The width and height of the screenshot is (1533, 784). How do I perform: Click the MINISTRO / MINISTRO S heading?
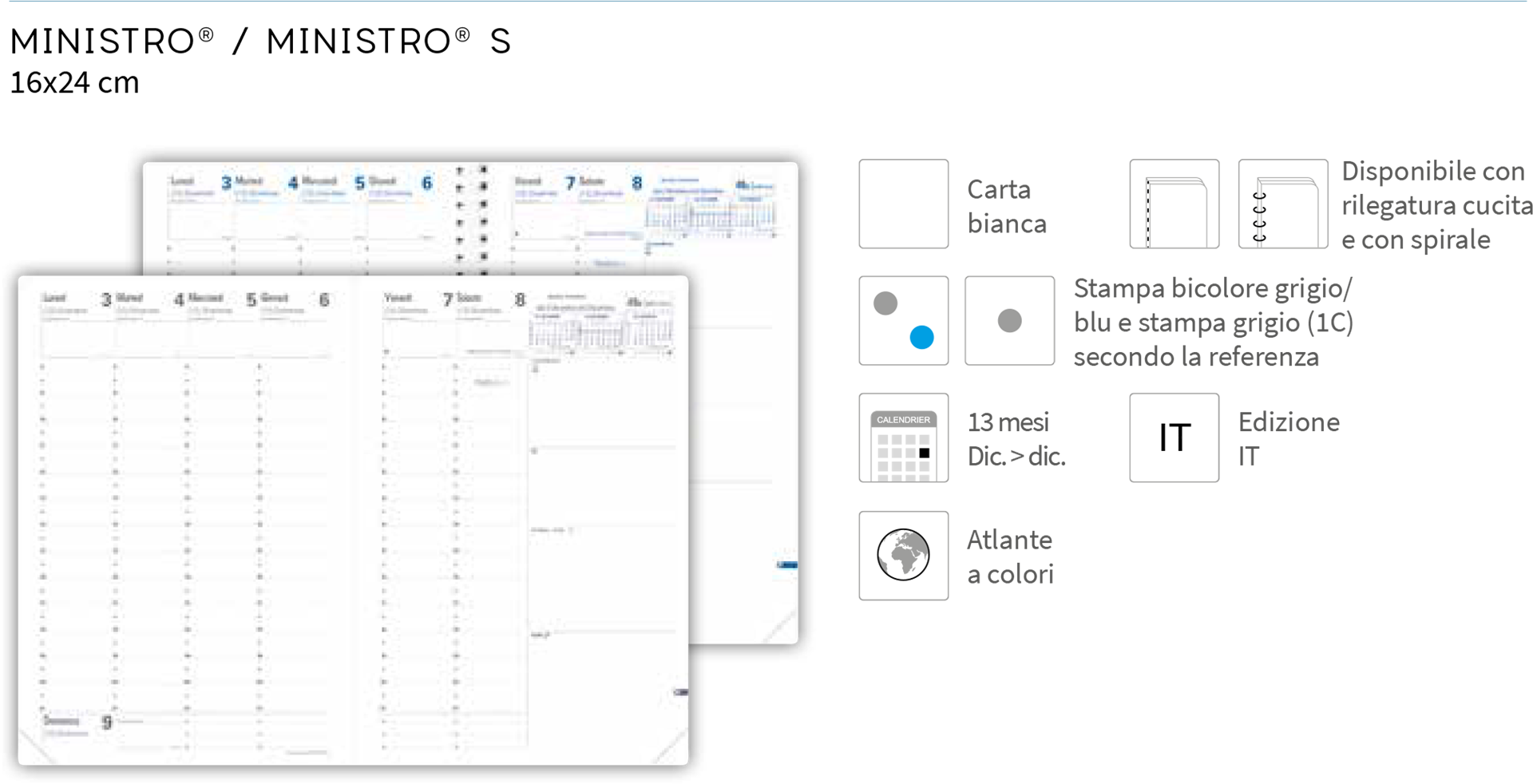tap(260, 41)
